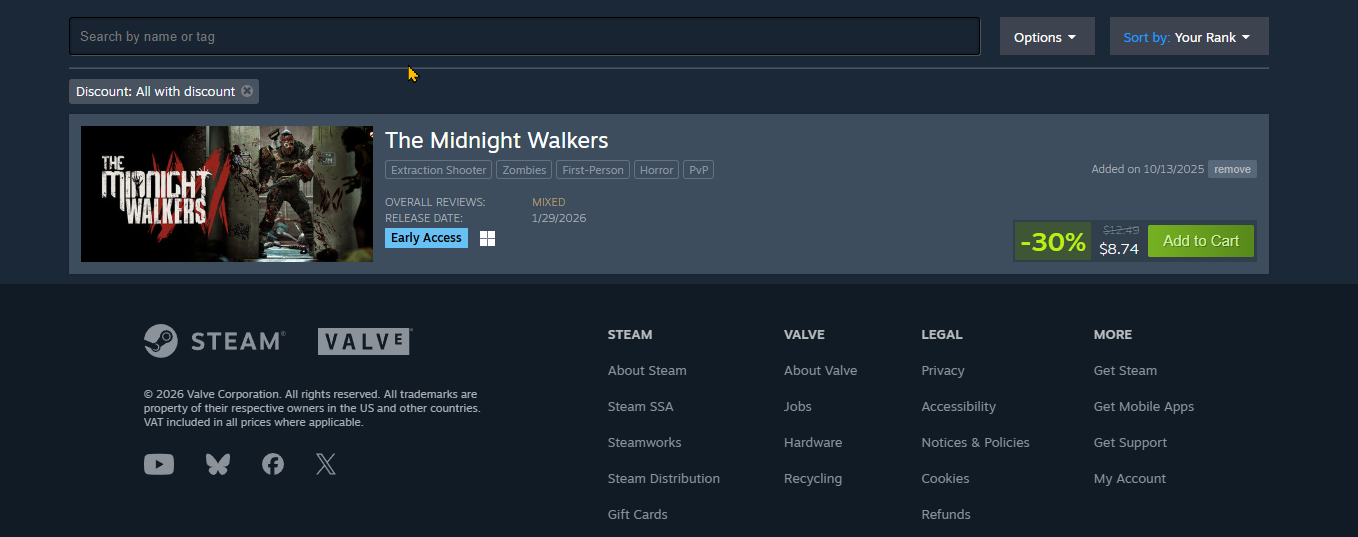1358x537 pixels.
Task: Add The Midnight Walkers to cart
Action: (1201, 241)
